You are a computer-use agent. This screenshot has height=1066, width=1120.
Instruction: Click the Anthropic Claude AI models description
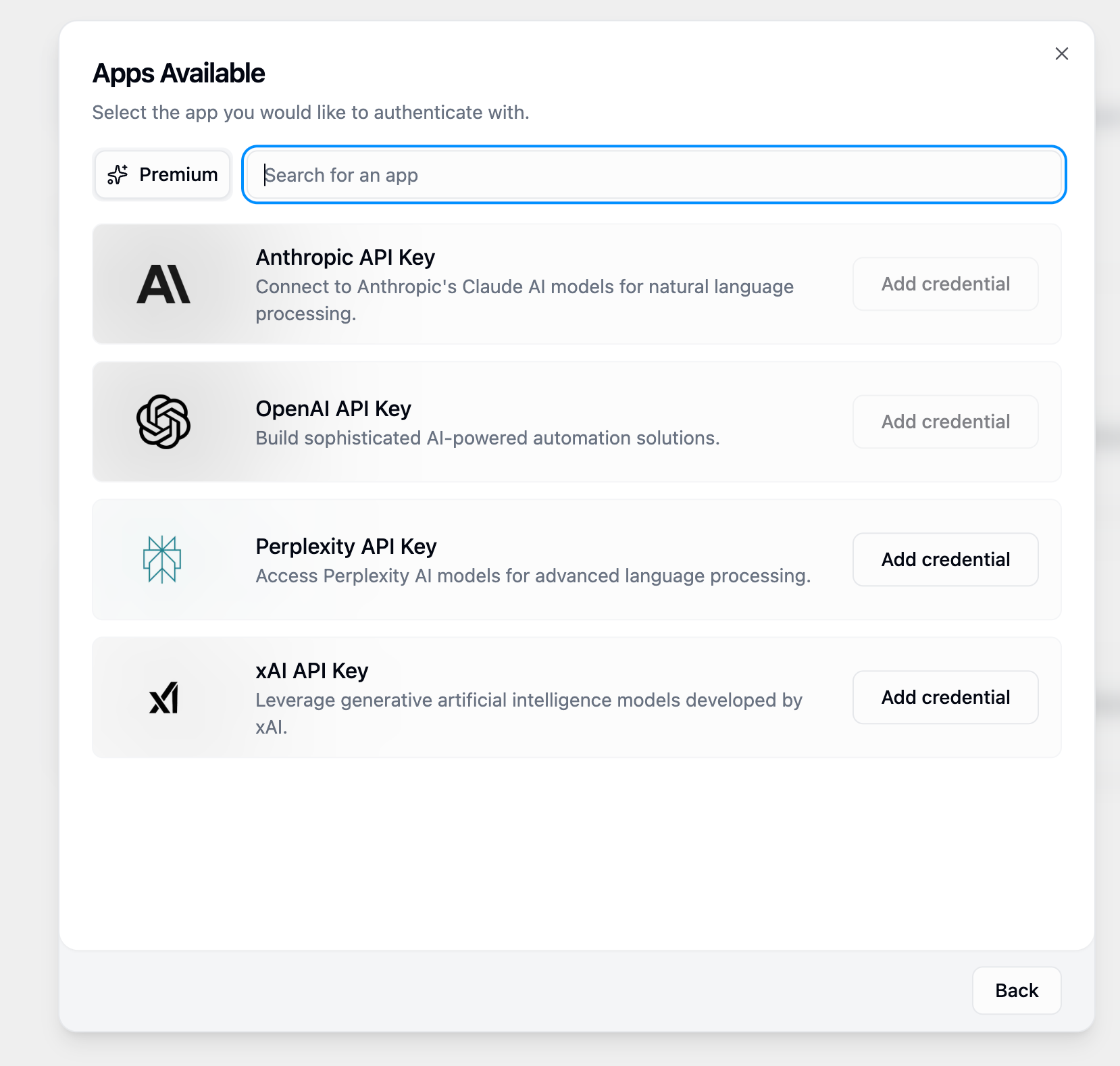(x=524, y=300)
